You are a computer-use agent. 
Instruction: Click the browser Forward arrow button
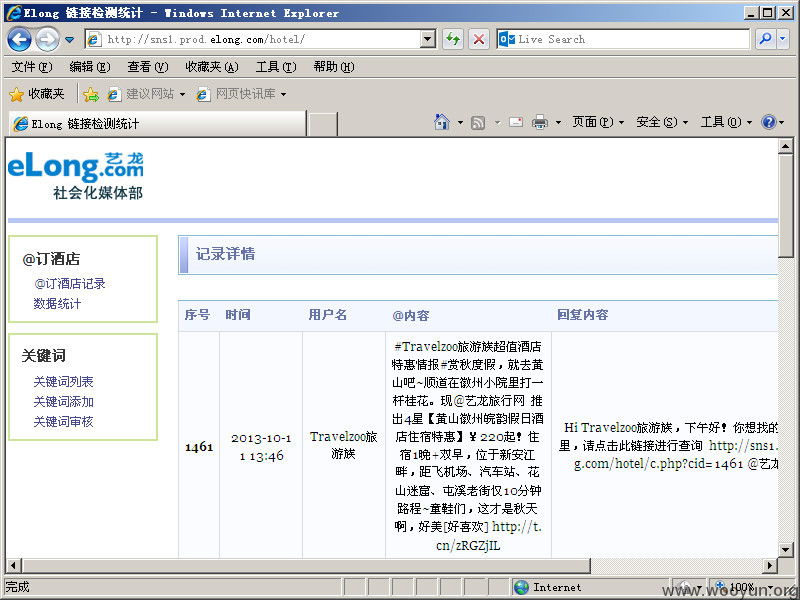pos(47,39)
